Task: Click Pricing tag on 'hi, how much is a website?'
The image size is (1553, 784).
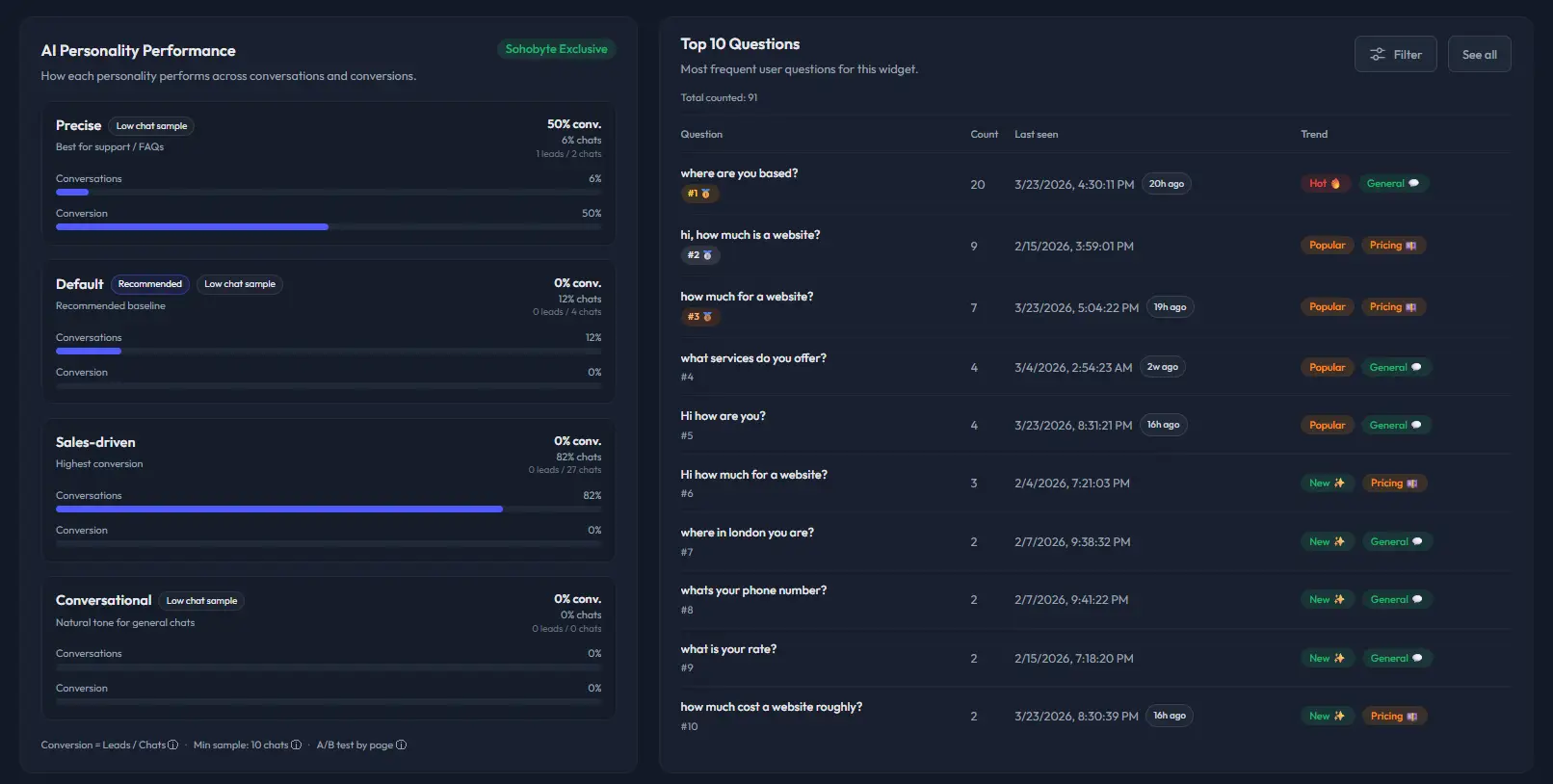Action: tap(1393, 246)
